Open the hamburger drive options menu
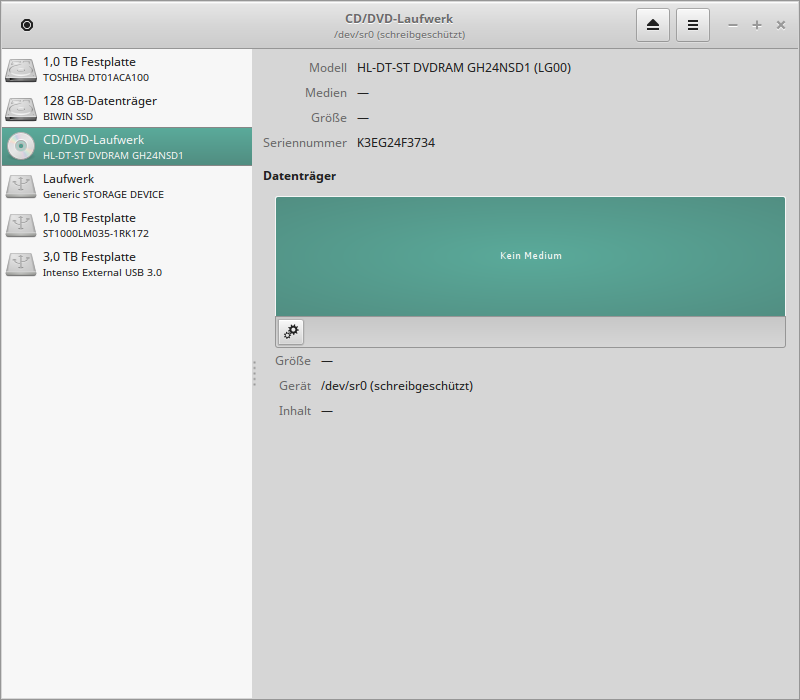 click(x=692, y=25)
